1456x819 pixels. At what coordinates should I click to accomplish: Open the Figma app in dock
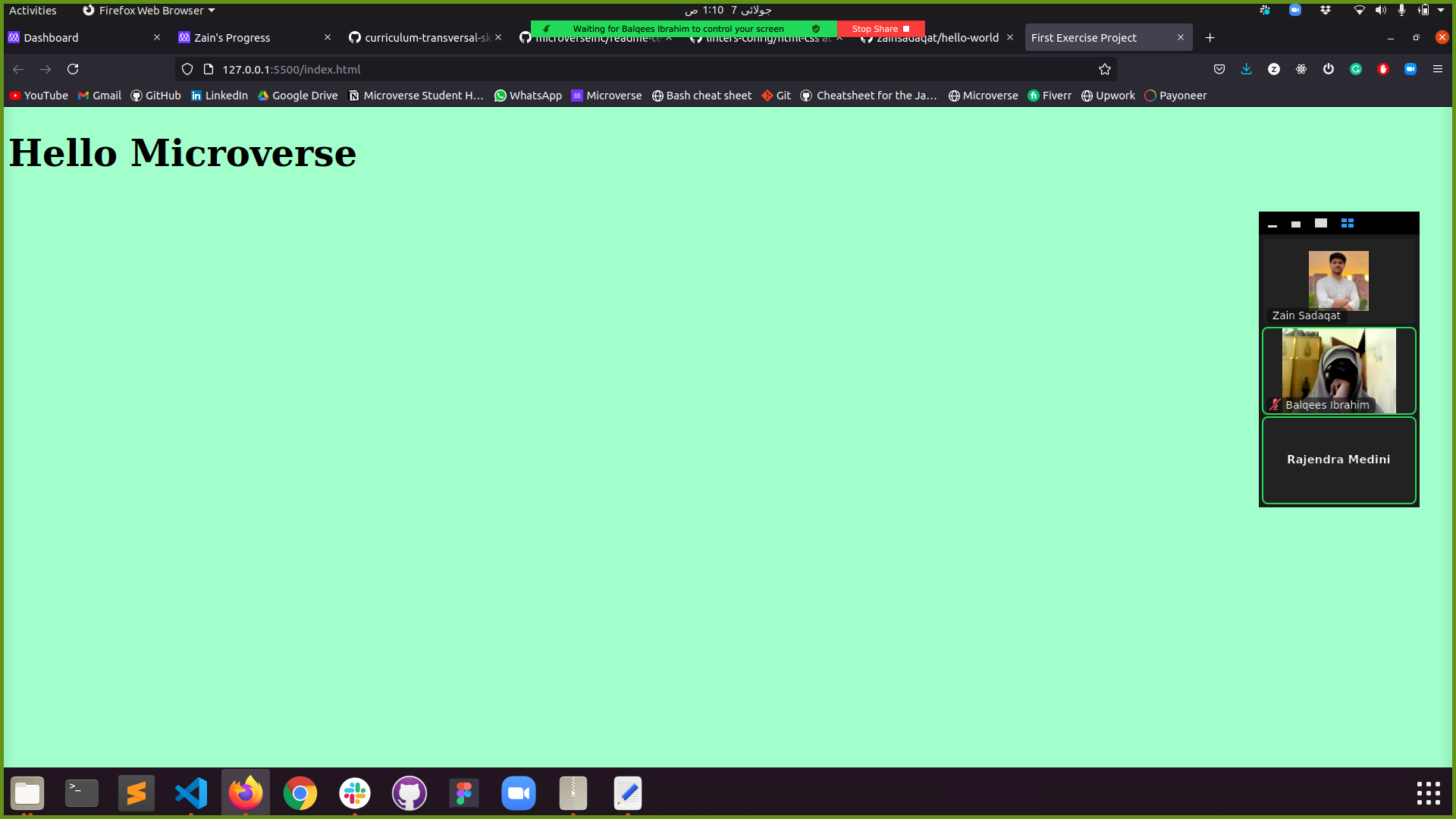pyautogui.click(x=464, y=793)
